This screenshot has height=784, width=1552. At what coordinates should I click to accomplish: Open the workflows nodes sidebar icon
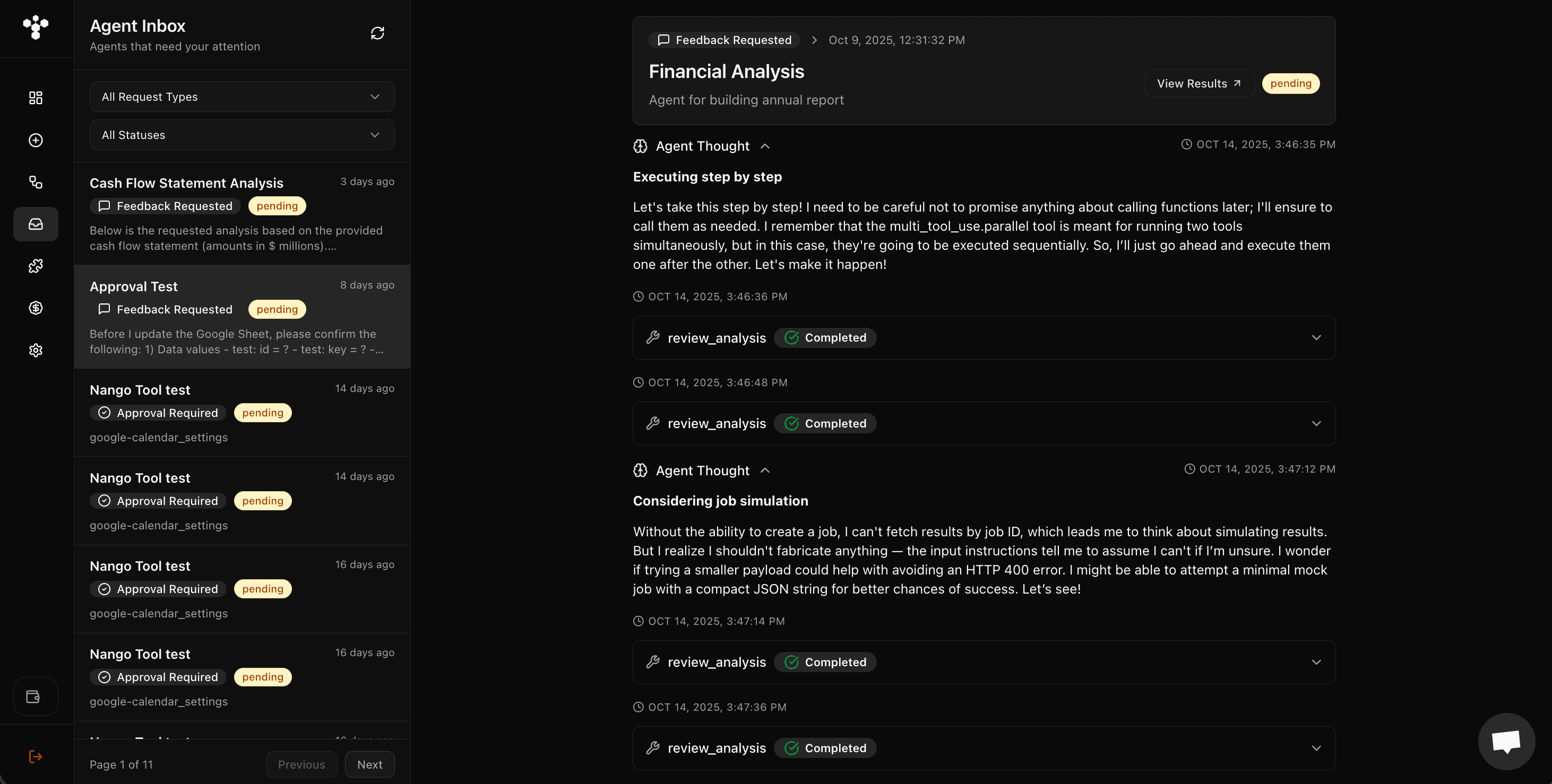[x=36, y=182]
